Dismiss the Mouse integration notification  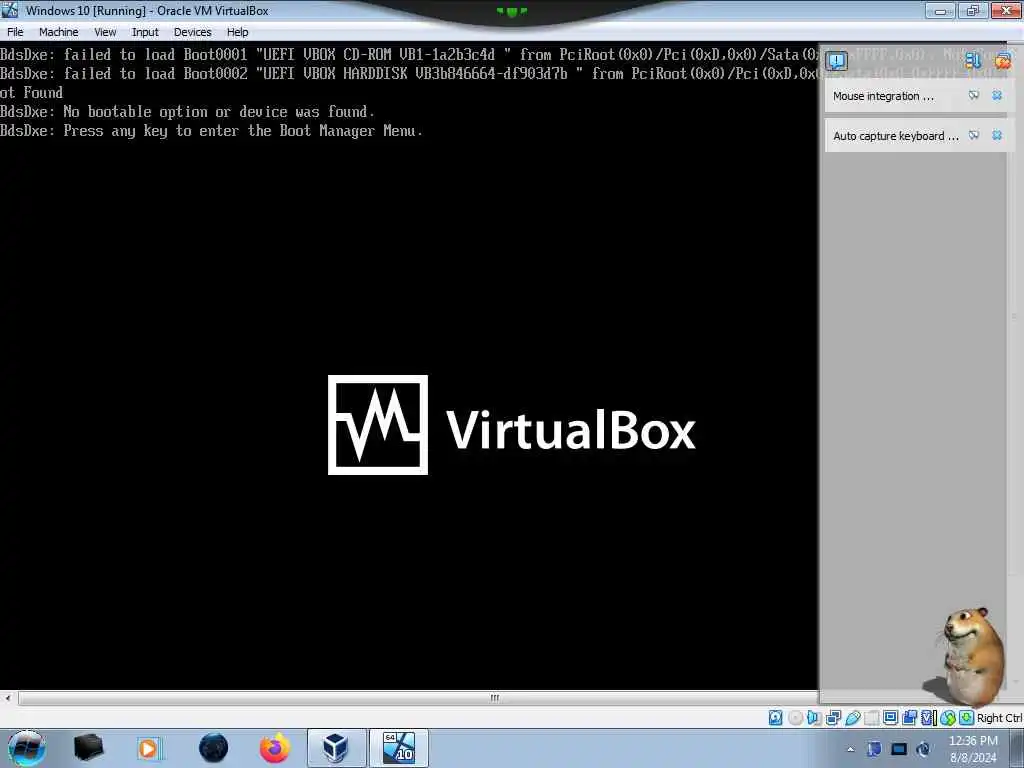click(997, 95)
